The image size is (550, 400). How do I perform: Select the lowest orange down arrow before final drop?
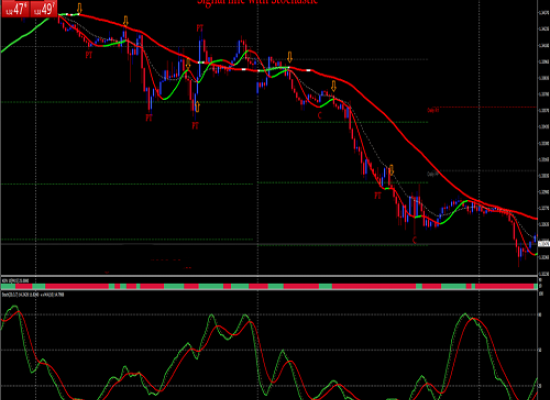[x=391, y=170]
